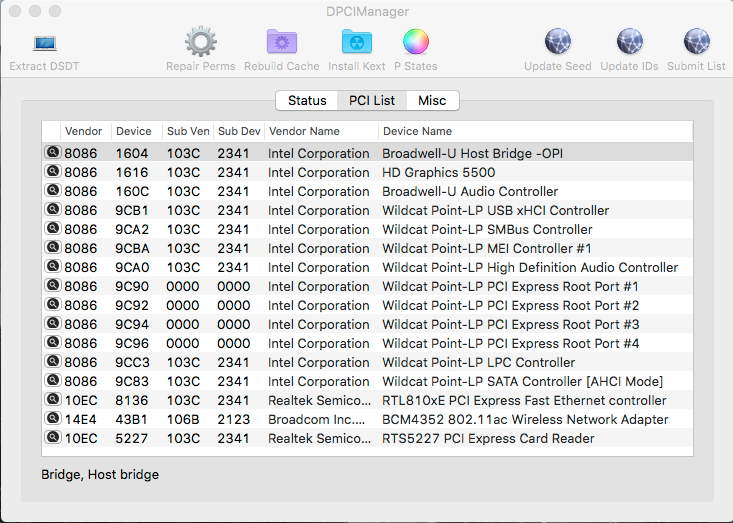Sort by Sub Ven column header
The image size is (733, 523).
pyautogui.click(x=188, y=131)
